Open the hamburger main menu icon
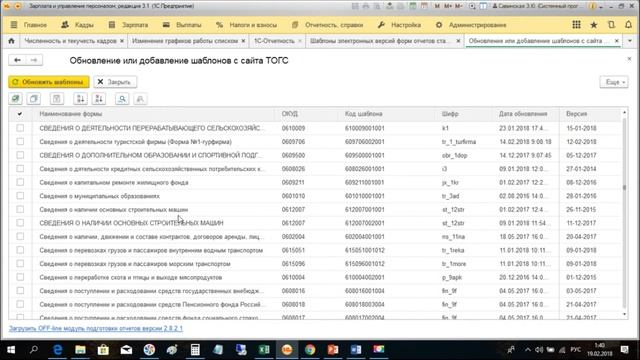The image size is (640, 360). click(x=14, y=25)
